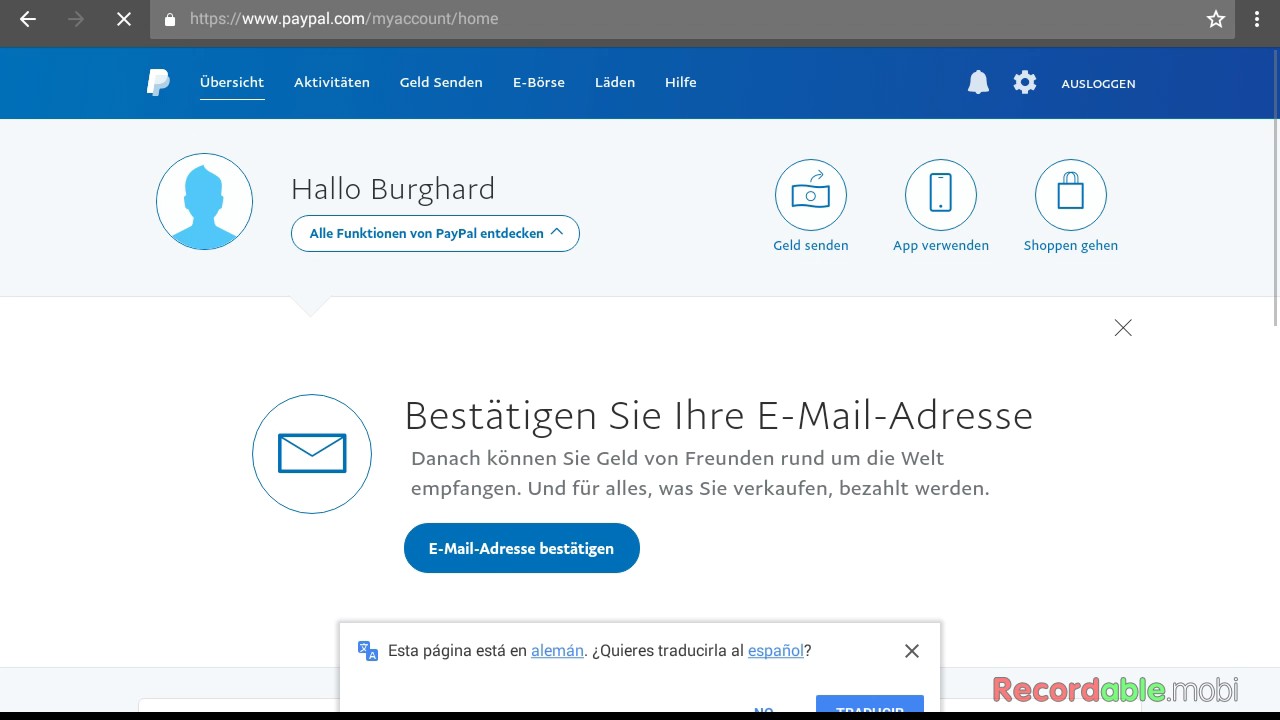Screen dimensions: 1280x720
Task: Open notifications bell icon
Action: [x=978, y=83]
